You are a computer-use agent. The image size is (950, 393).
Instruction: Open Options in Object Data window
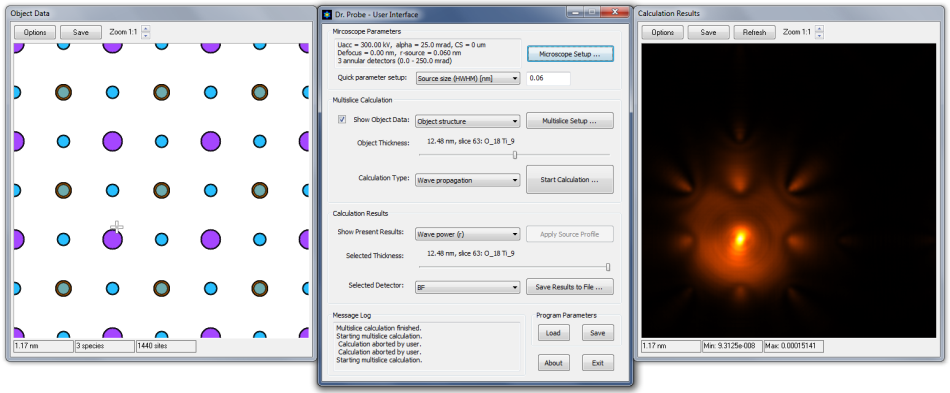tap(35, 33)
